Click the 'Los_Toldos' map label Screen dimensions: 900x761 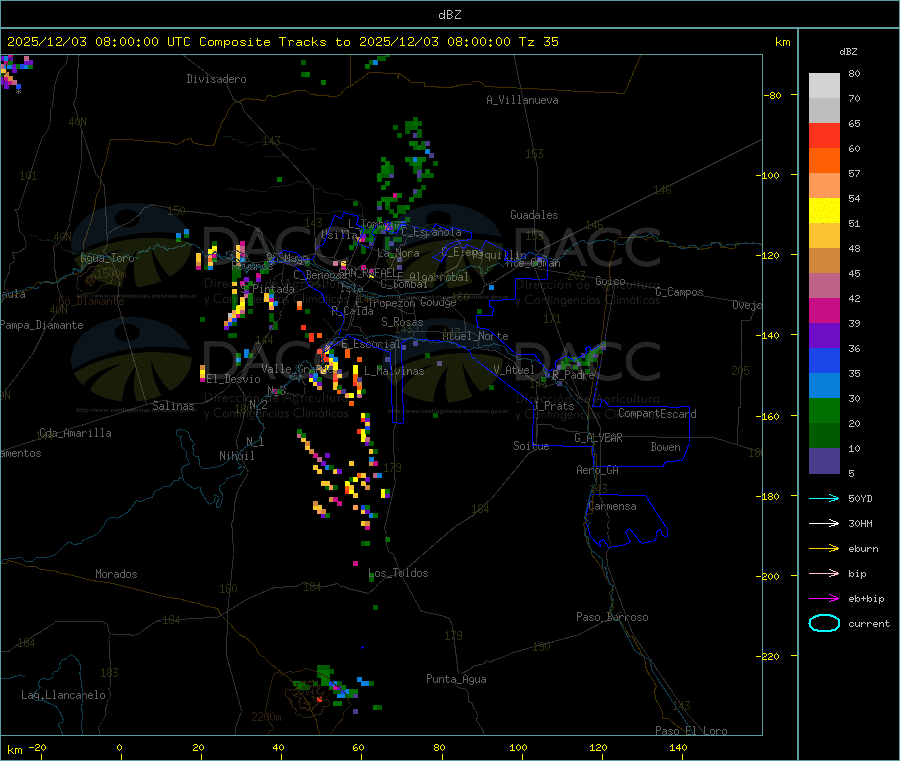click(398, 573)
